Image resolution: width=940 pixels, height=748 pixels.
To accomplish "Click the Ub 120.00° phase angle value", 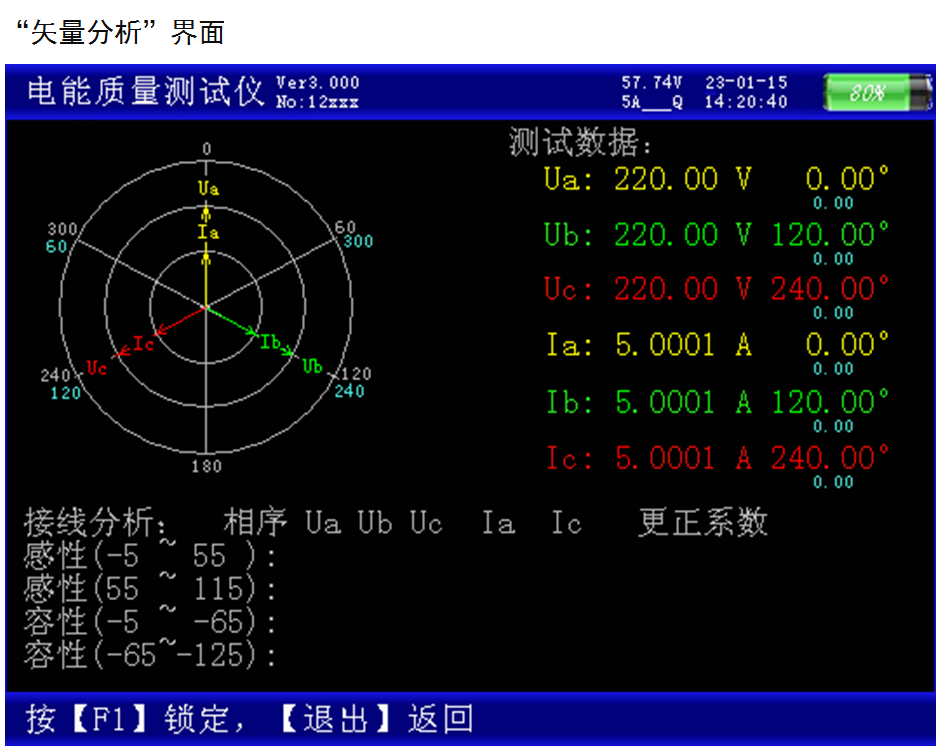I will click(x=829, y=235).
